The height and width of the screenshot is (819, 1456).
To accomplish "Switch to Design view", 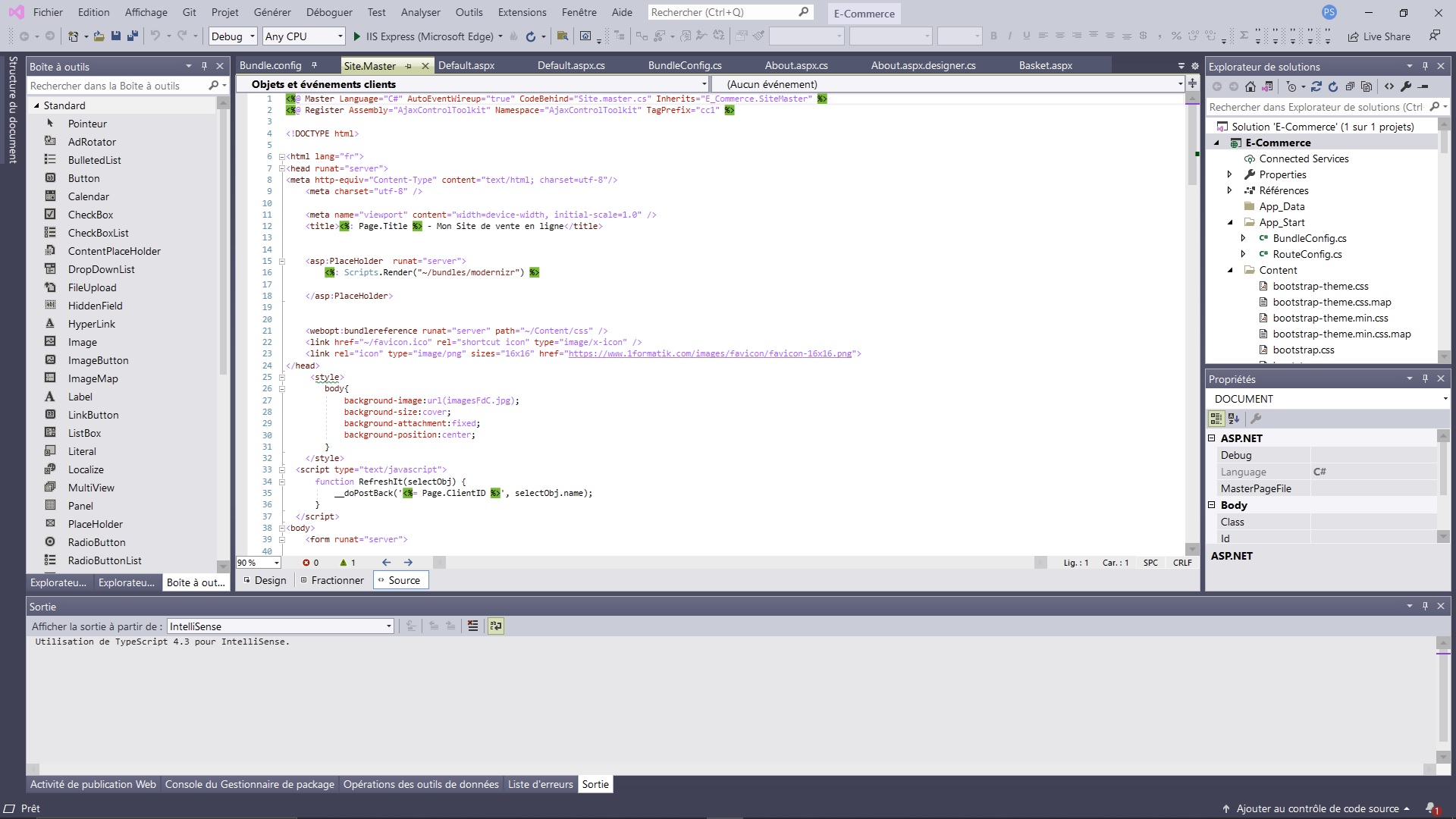I will [264, 580].
